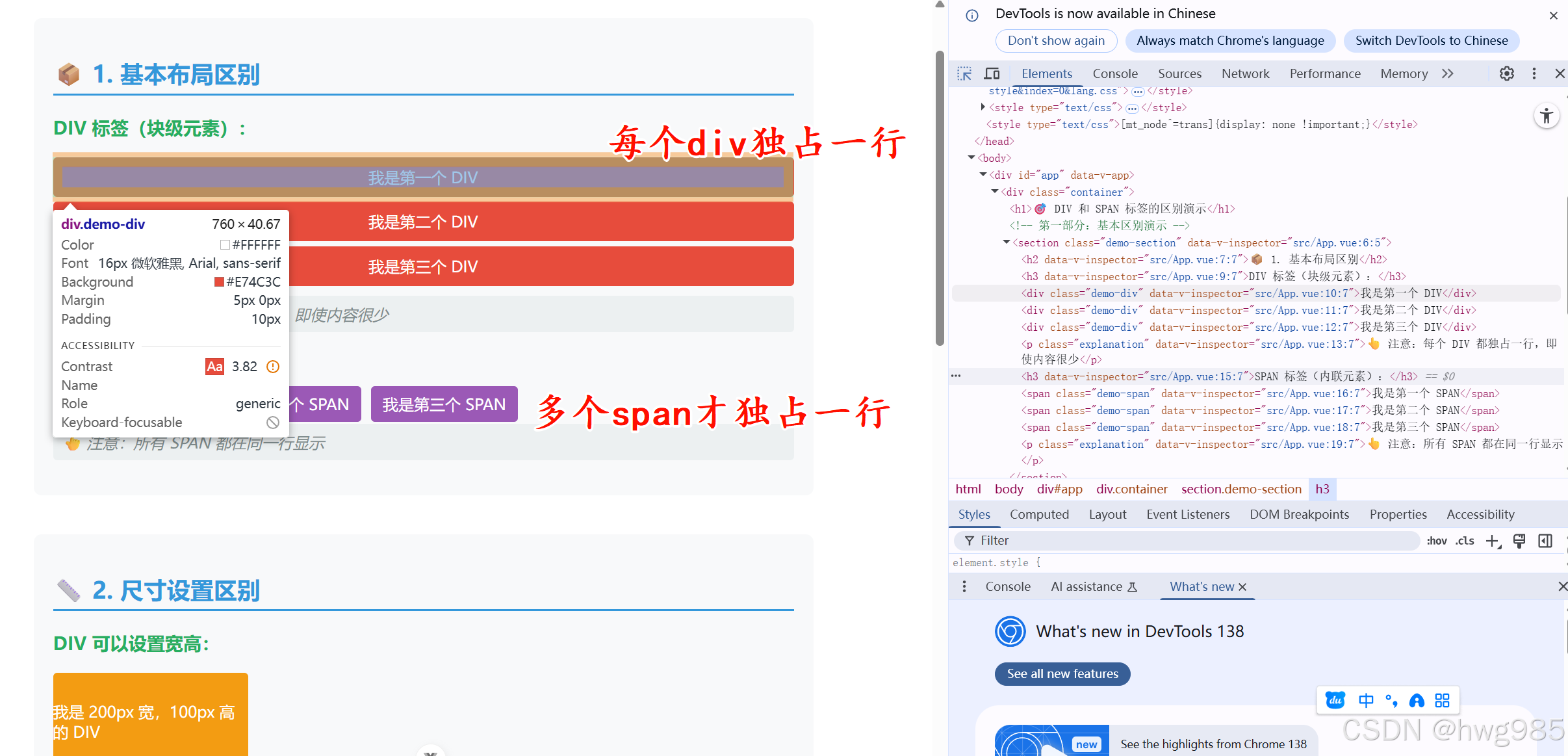Click the filter funnel icon
Image resolution: width=1568 pixels, height=756 pixels.
pyautogui.click(x=970, y=541)
